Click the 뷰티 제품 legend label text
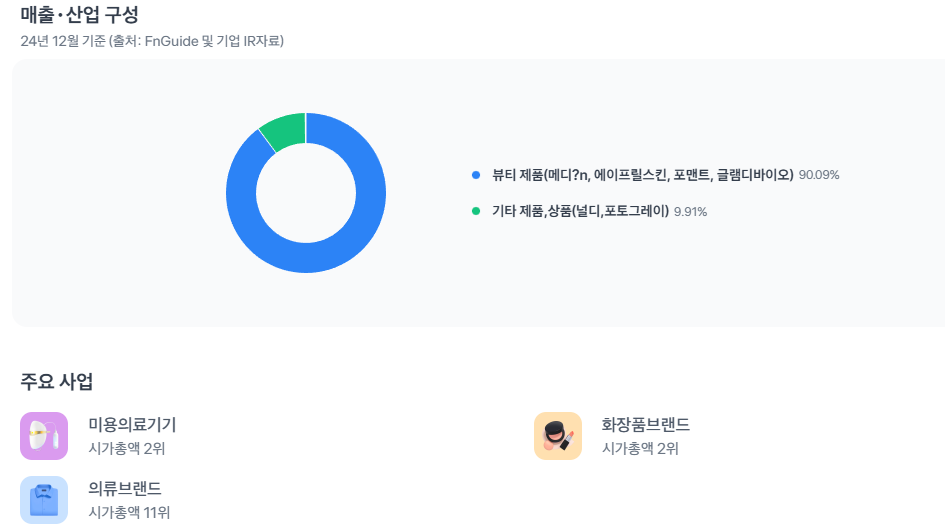The height and width of the screenshot is (532, 945). click(642, 175)
